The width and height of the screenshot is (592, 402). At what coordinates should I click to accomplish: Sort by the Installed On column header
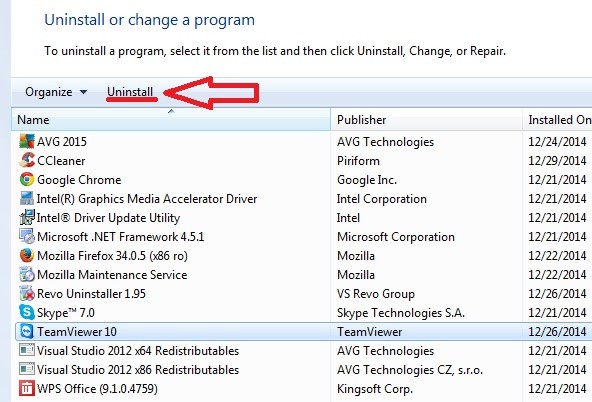coord(558,120)
